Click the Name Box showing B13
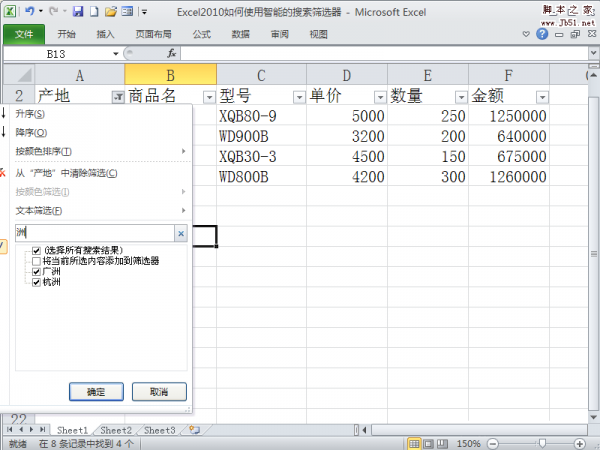The image size is (600, 450). tap(57, 54)
